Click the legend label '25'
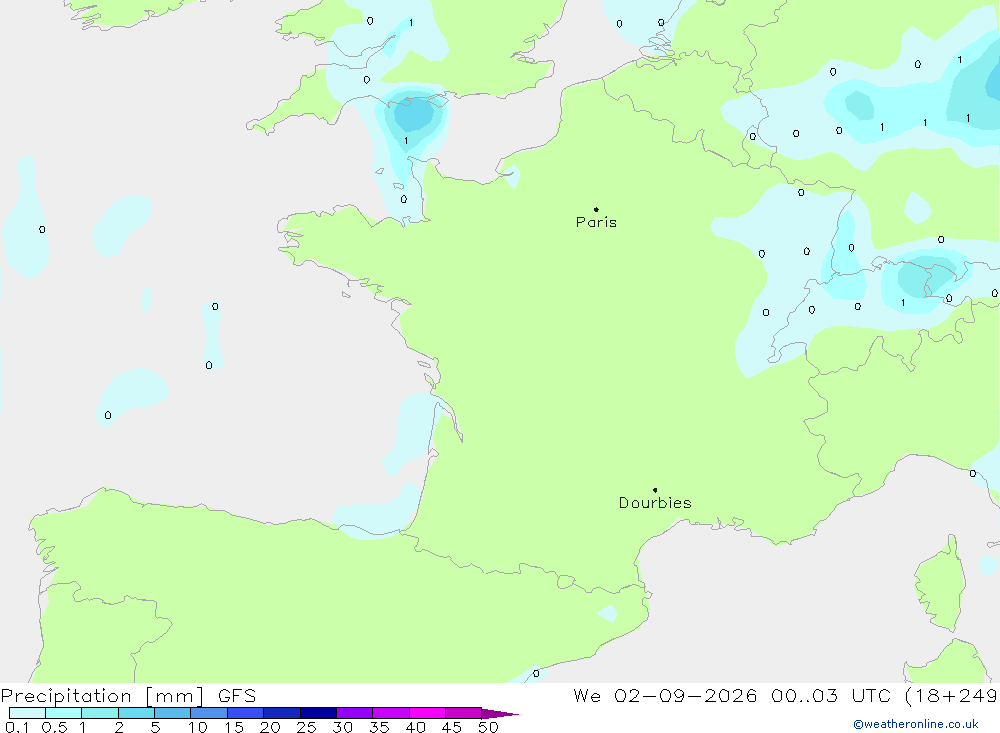The image size is (1000, 733). [x=306, y=727]
